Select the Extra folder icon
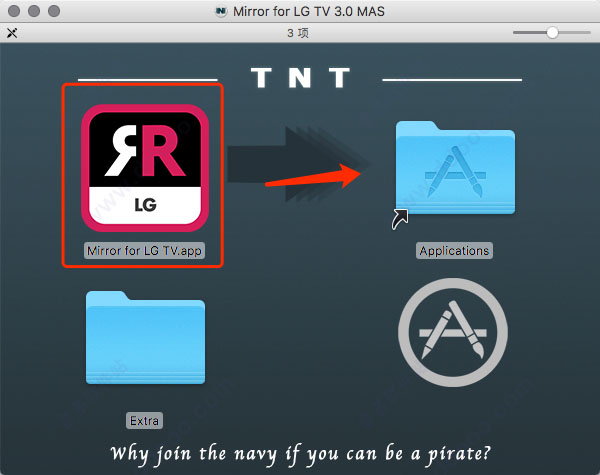 pyautogui.click(x=145, y=337)
